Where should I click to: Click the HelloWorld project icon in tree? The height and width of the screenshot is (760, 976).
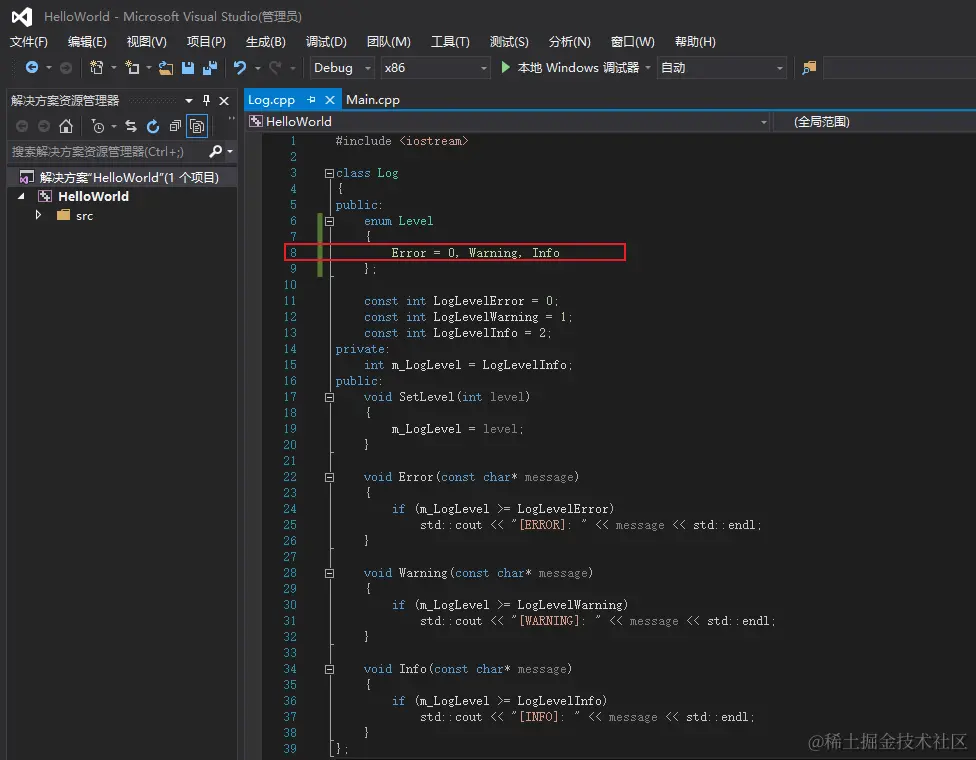(x=45, y=197)
